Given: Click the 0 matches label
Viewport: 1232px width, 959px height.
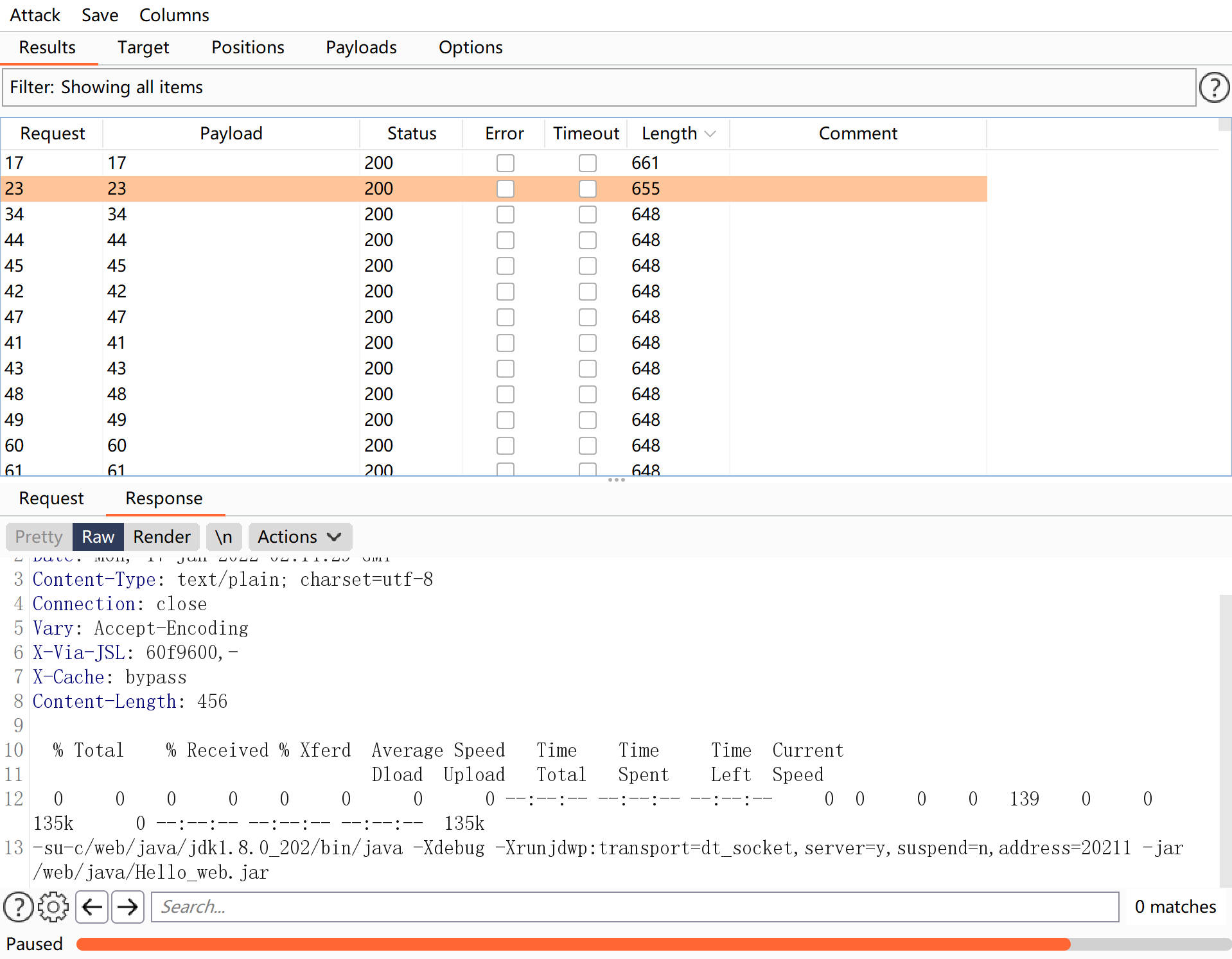Looking at the screenshot, I should point(1175,907).
